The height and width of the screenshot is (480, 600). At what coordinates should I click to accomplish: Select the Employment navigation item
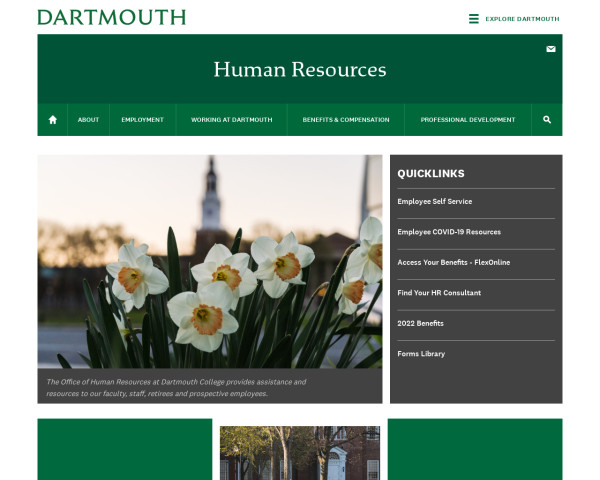142,120
